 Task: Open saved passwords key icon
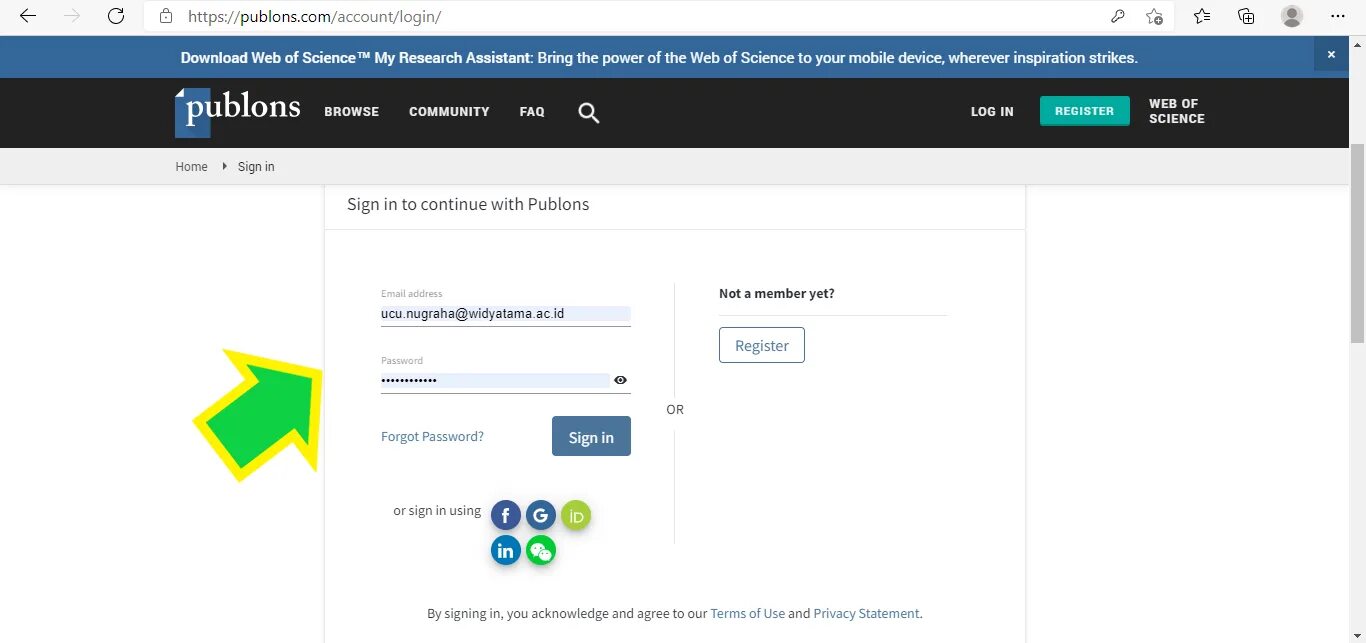1118,16
